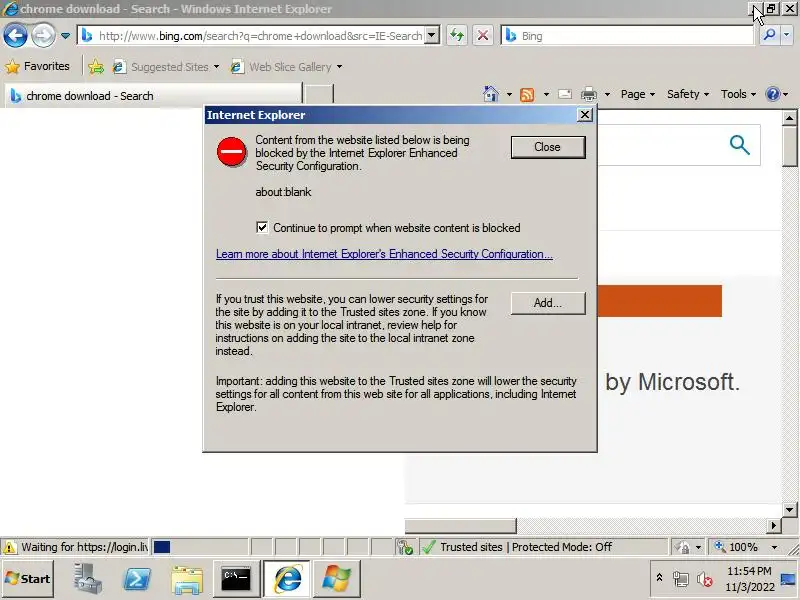Open the Windows Start menu
Image resolution: width=800 pixels, height=600 pixels.
tap(28, 579)
